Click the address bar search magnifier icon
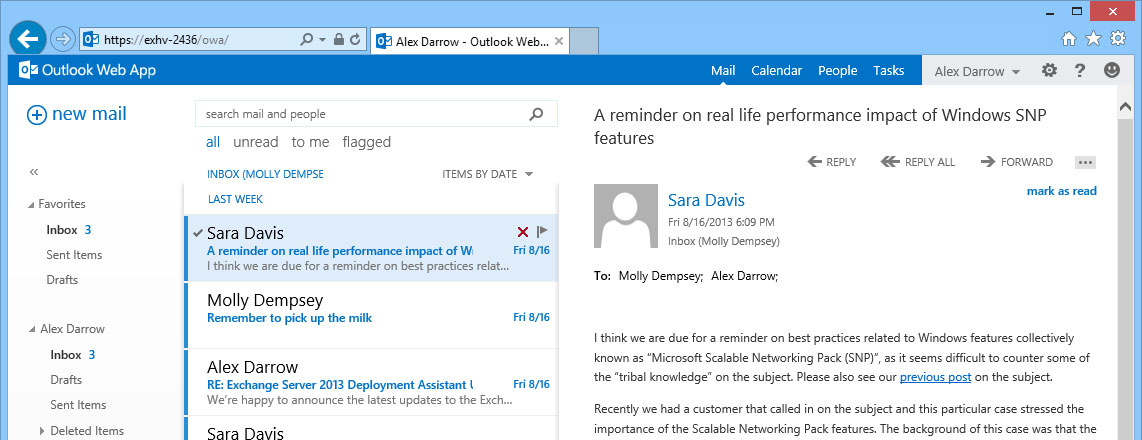The height and width of the screenshot is (440, 1142). (x=307, y=39)
